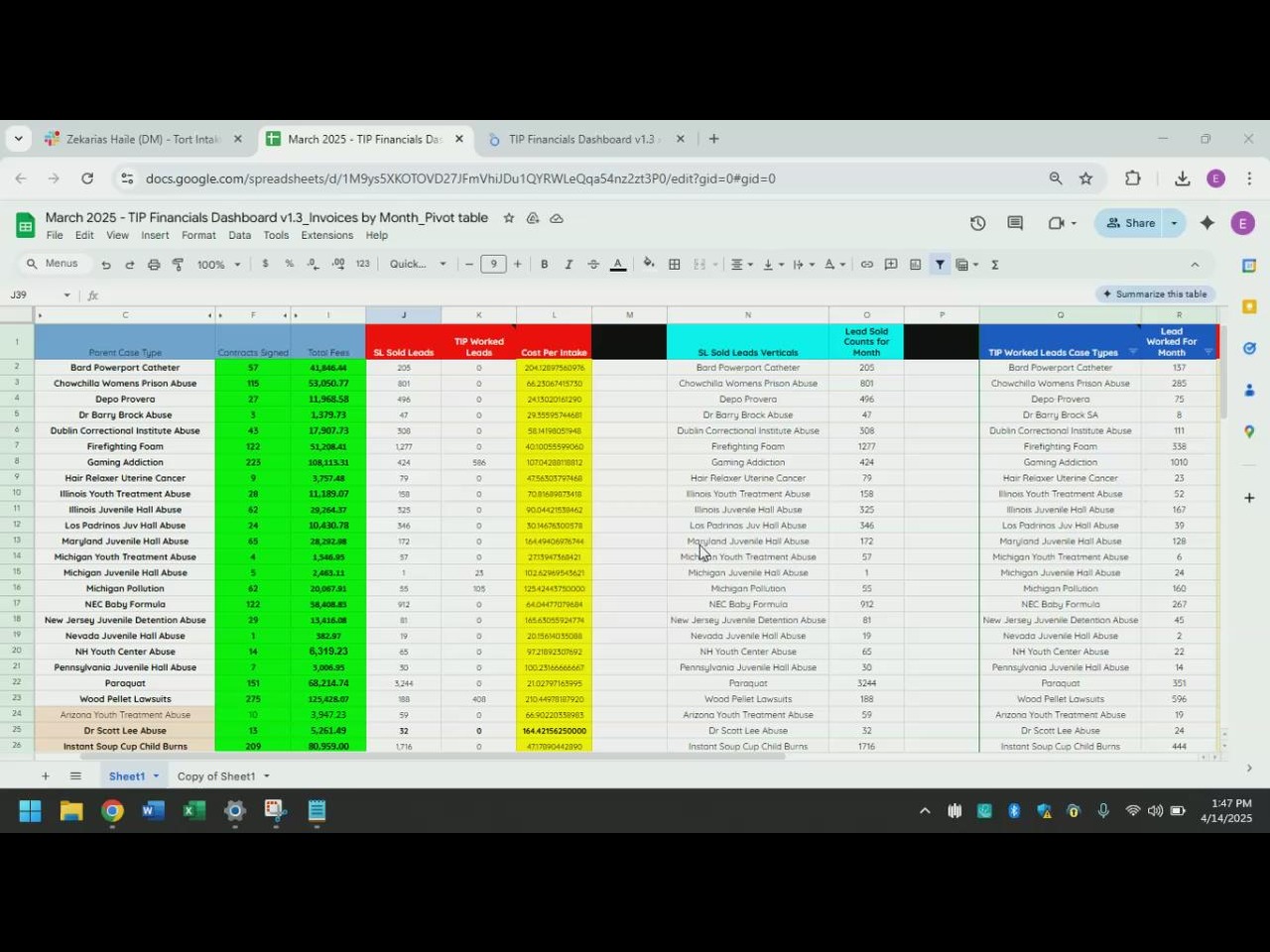Open the fill color bucket
Viewport: 1270px width, 952px height.
pyautogui.click(x=649, y=264)
